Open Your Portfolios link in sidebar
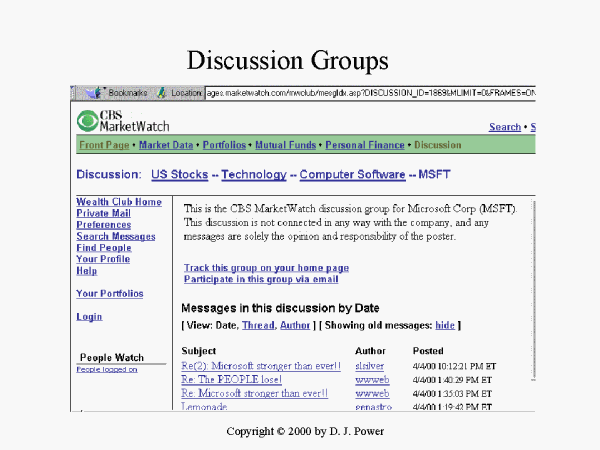Image resolution: width=600 pixels, height=450 pixels. pyautogui.click(x=109, y=293)
